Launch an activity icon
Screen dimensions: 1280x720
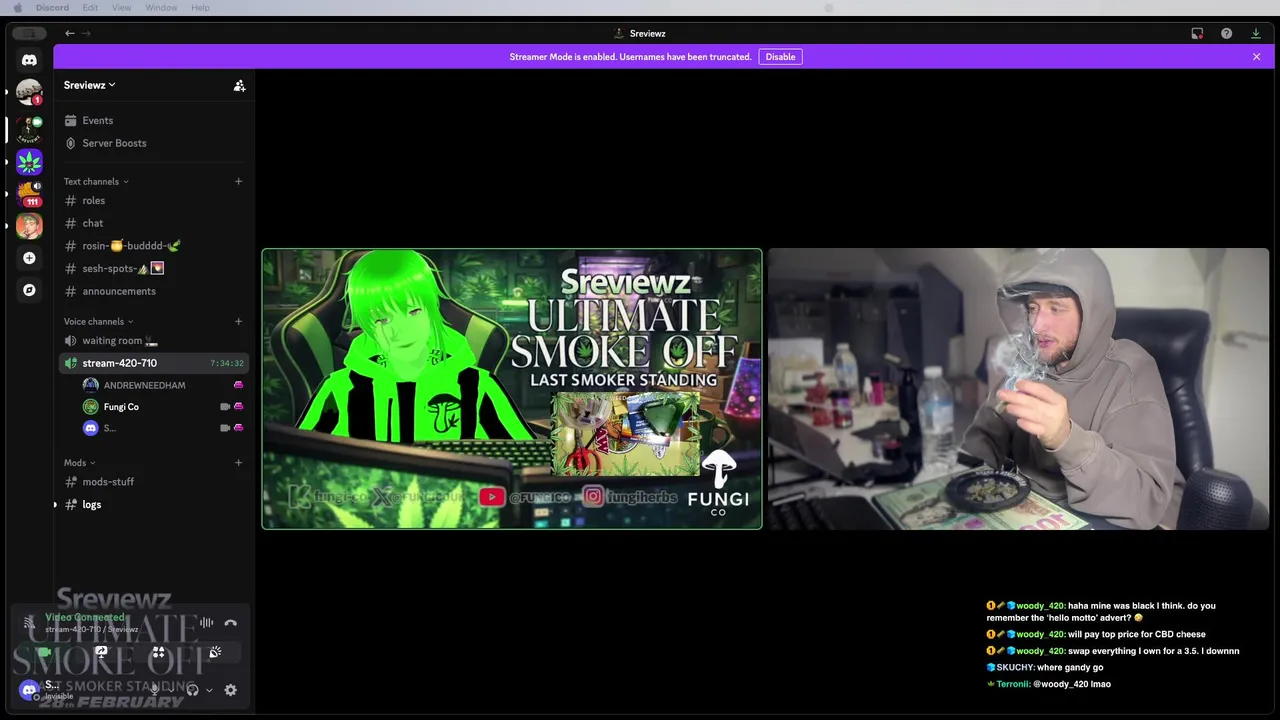pyautogui.click(x=158, y=652)
